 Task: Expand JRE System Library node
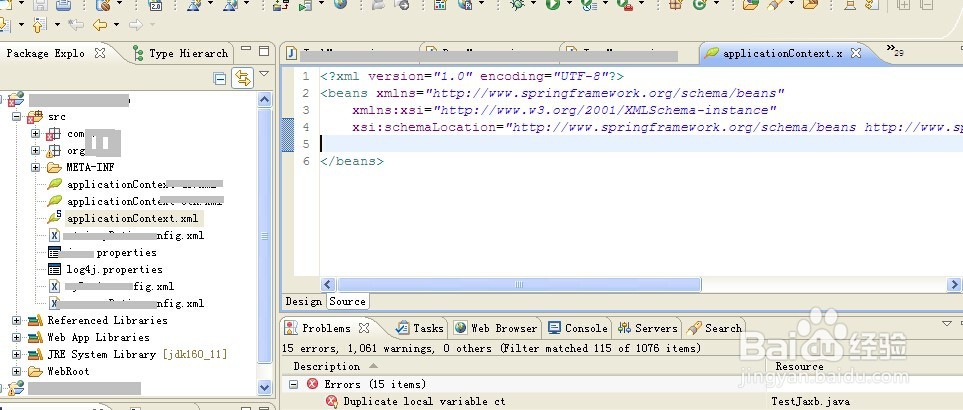pyautogui.click(x=17, y=355)
